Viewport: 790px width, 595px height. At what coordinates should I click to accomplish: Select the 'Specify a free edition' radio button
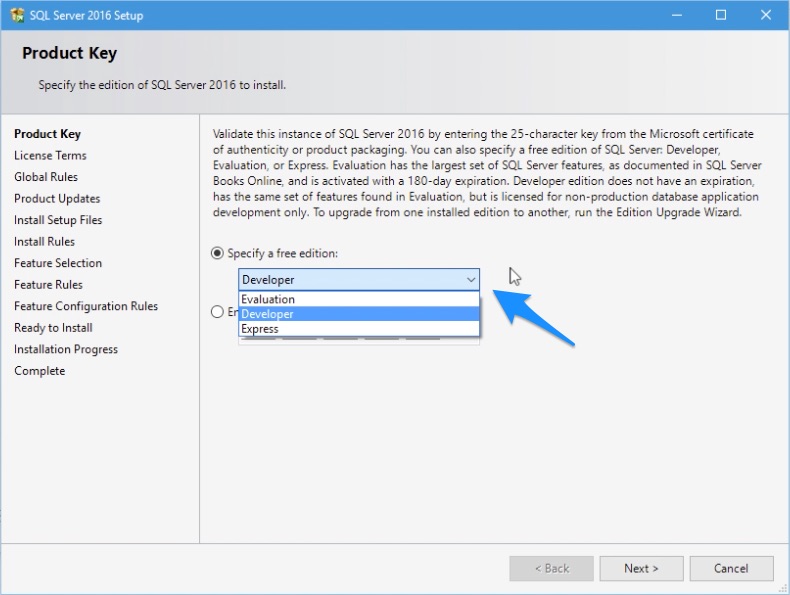(x=217, y=253)
